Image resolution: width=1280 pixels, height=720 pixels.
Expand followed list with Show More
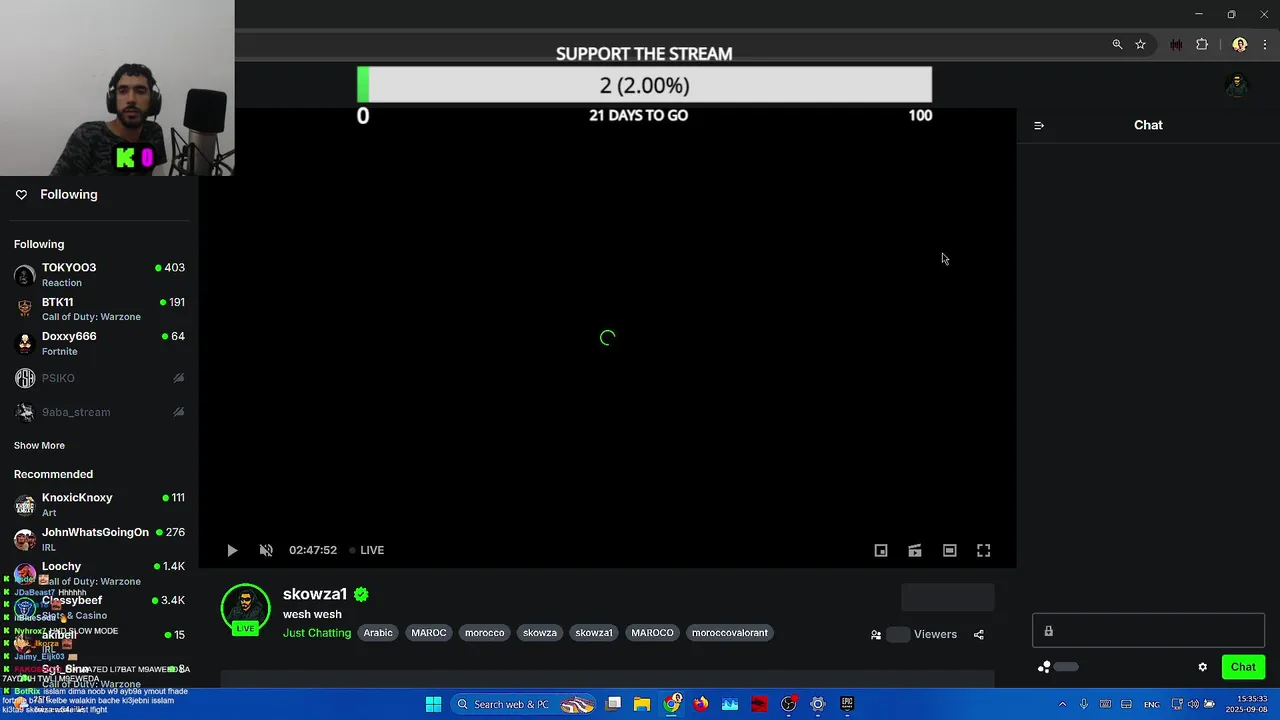point(39,446)
